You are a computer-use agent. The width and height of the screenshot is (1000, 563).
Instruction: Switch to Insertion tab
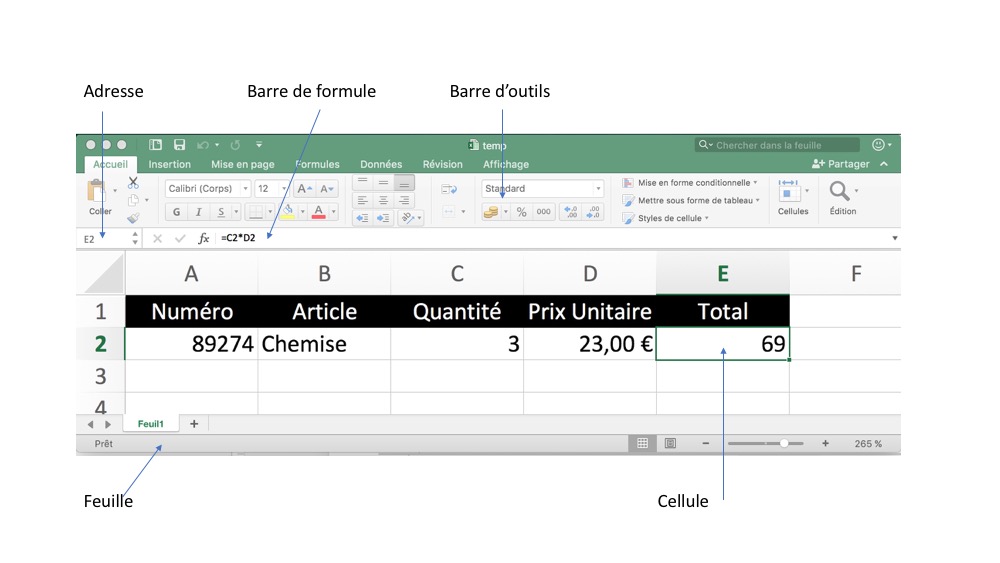point(170,164)
